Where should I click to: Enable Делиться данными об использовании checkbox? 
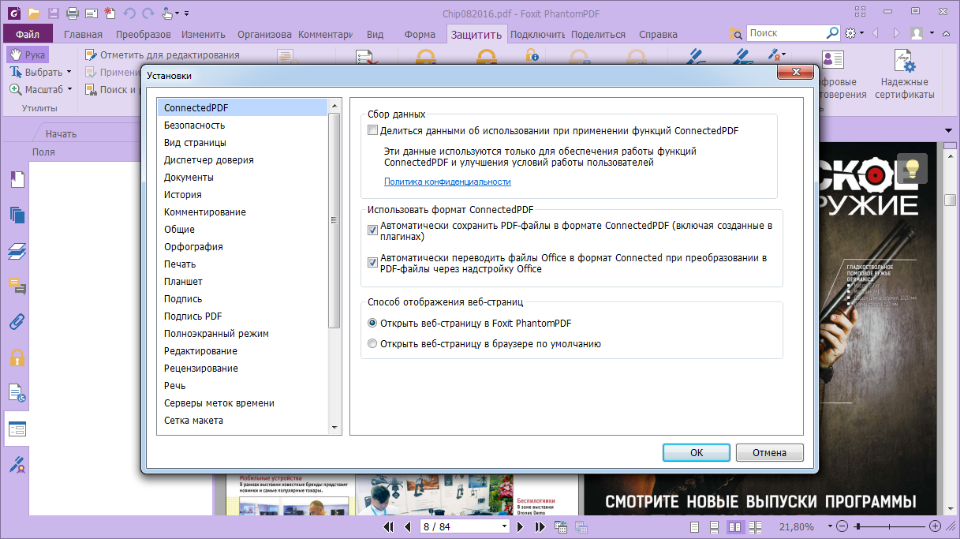point(372,130)
